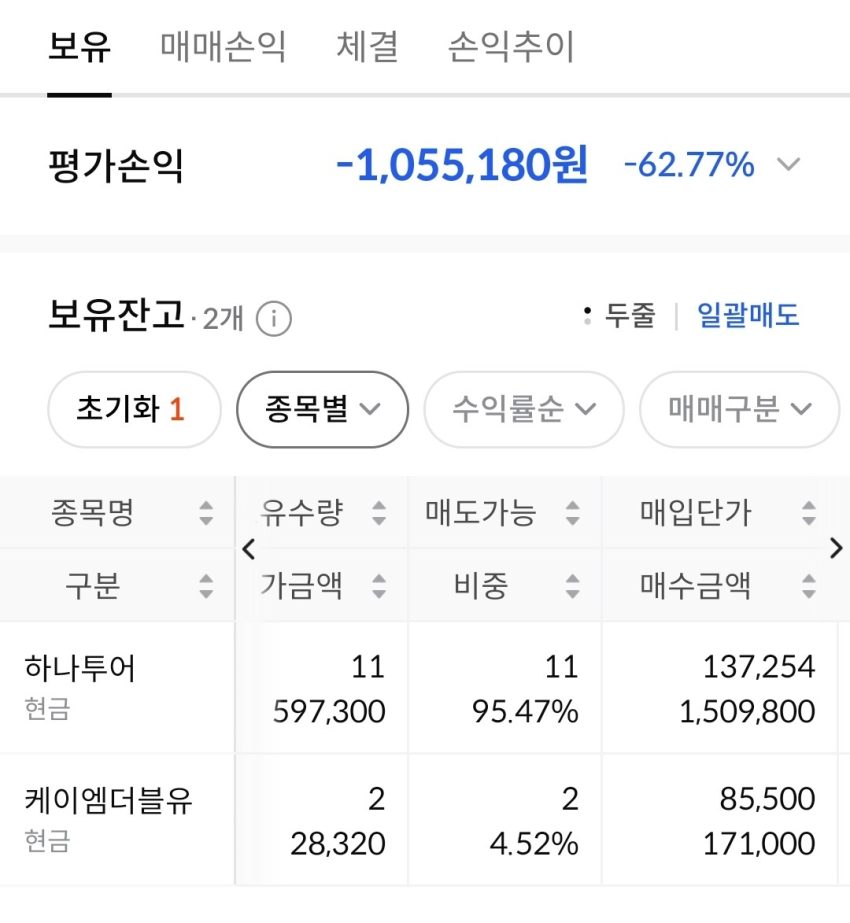This screenshot has width=850, height=923.
Task: Tap the 일괄매도 link
Action: tap(748, 316)
